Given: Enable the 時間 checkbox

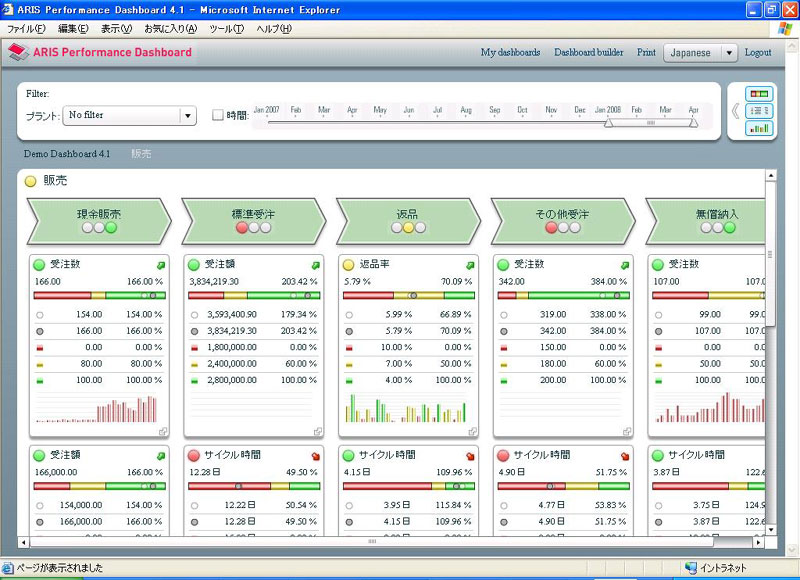Looking at the screenshot, I should pyautogui.click(x=217, y=115).
